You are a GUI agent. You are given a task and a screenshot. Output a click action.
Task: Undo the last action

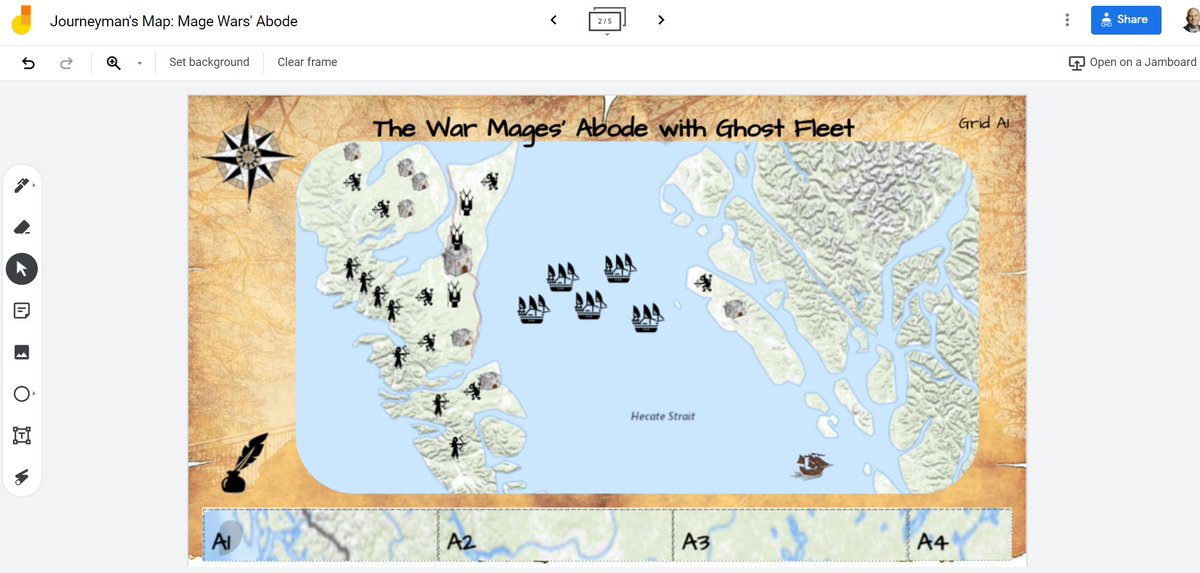tap(28, 62)
